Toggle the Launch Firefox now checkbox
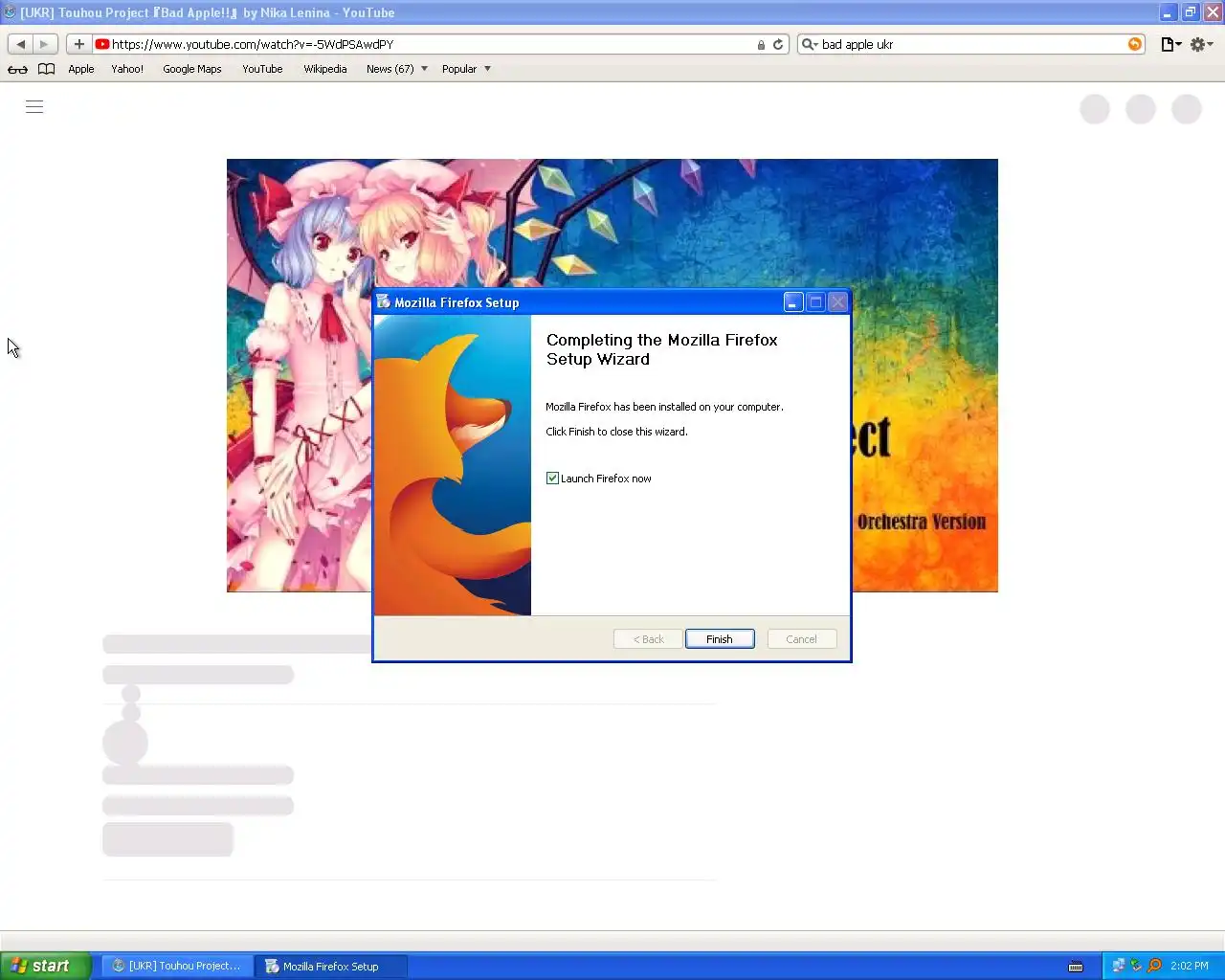The image size is (1225, 980). (552, 479)
